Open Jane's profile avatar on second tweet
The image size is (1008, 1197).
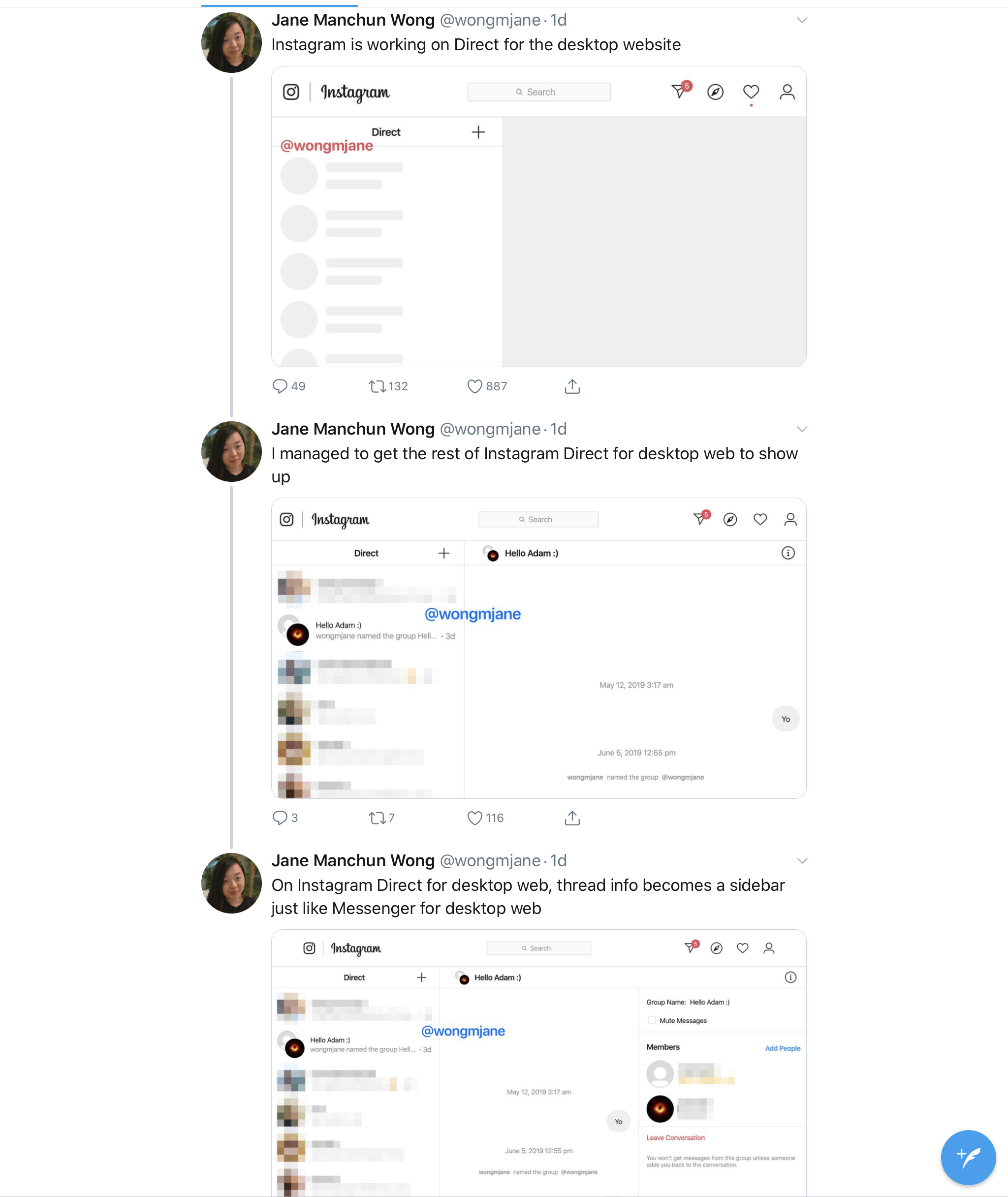[x=231, y=451]
